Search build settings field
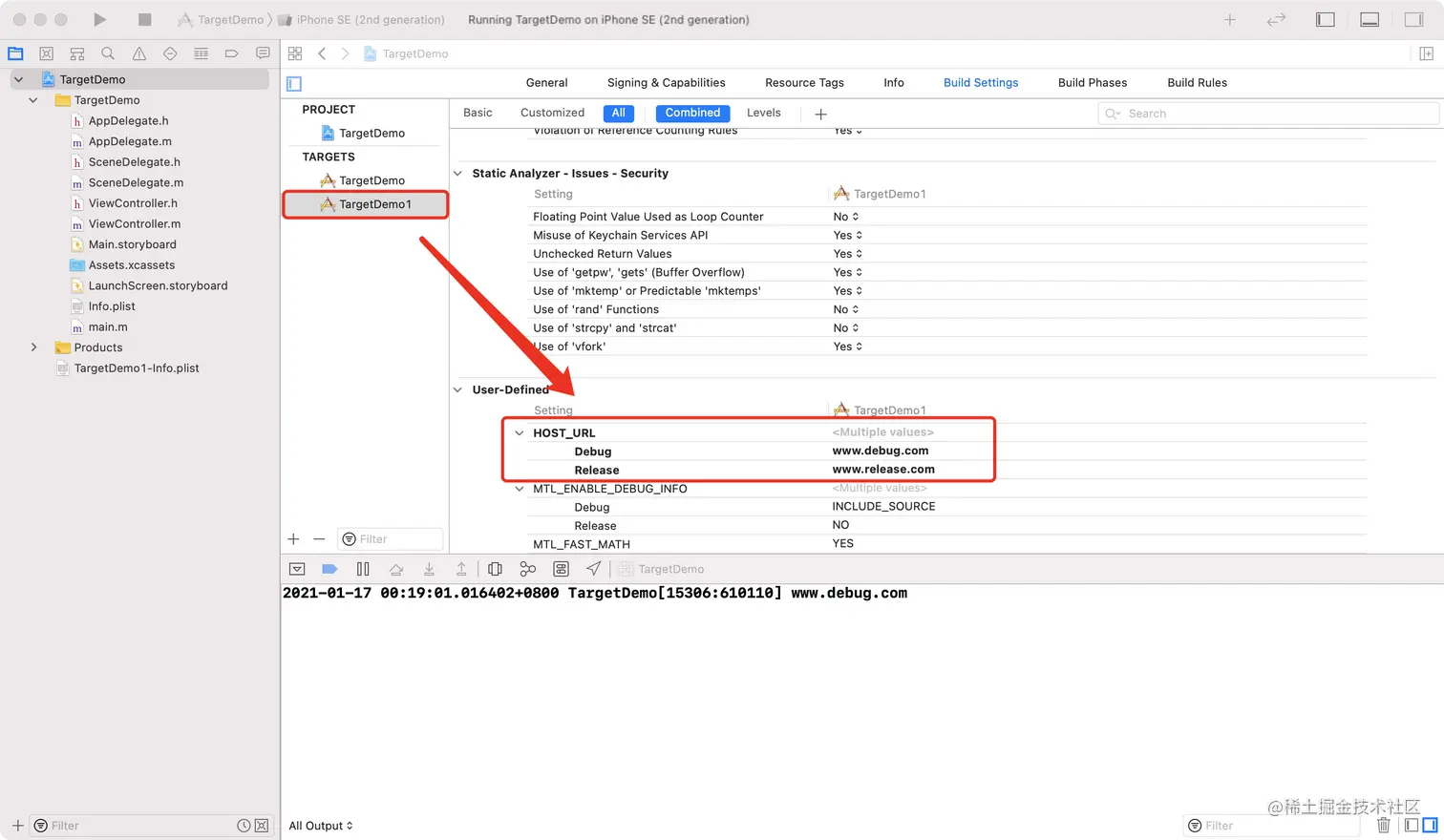 tap(1268, 114)
